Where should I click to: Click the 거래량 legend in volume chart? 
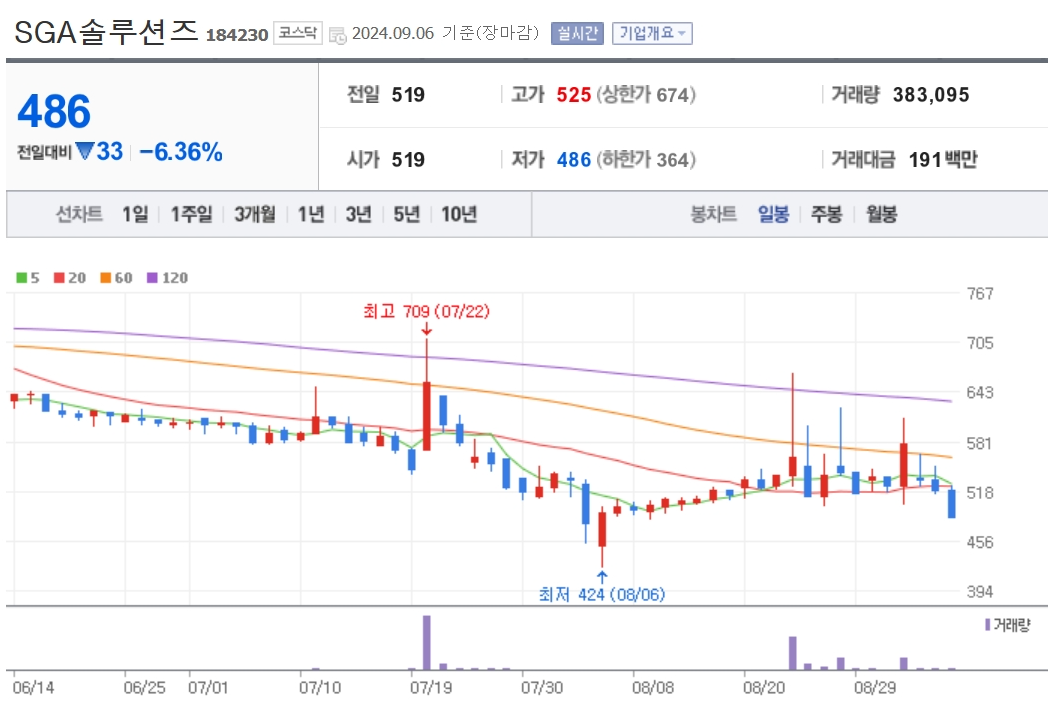[x=1008, y=625]
